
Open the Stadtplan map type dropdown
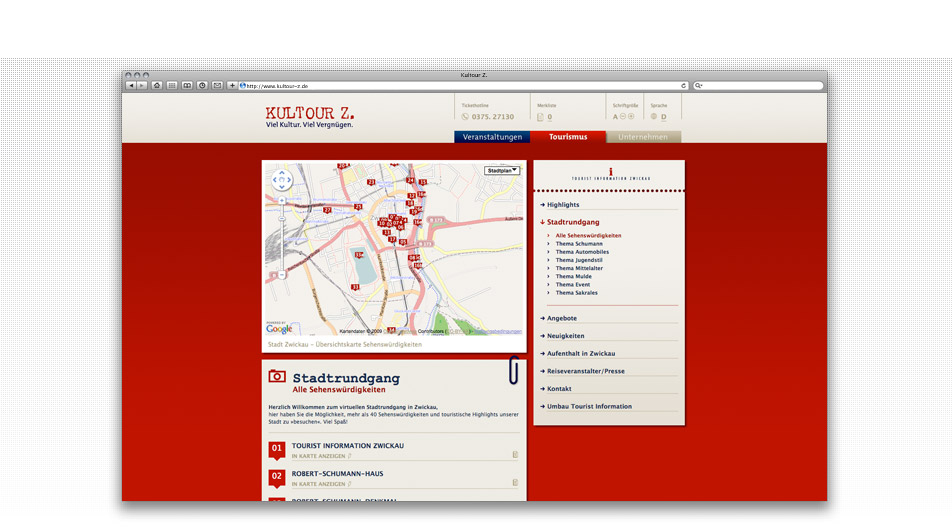click(502, 171)
